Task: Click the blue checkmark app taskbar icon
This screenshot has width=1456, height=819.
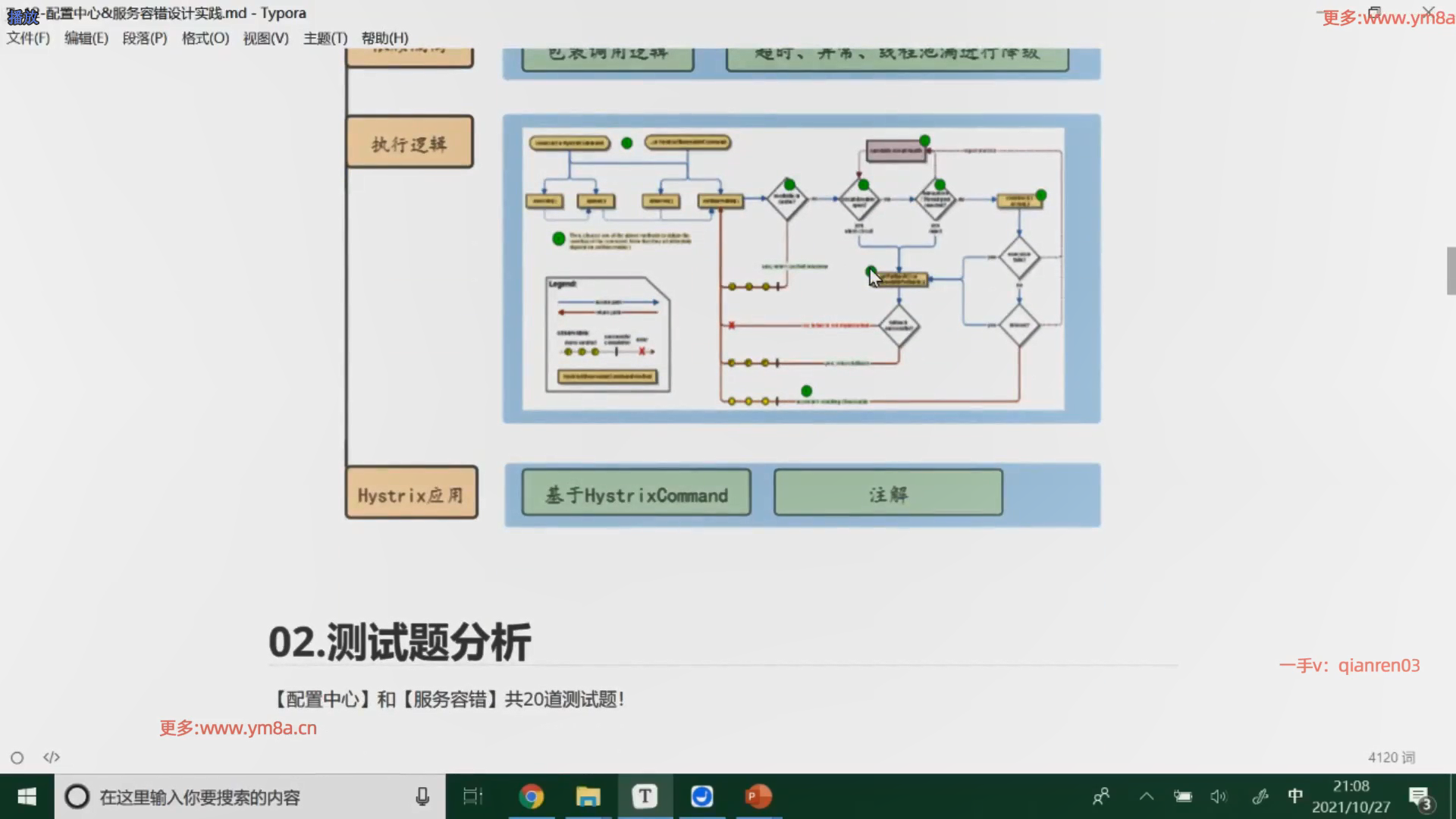Action: [701, 796]
